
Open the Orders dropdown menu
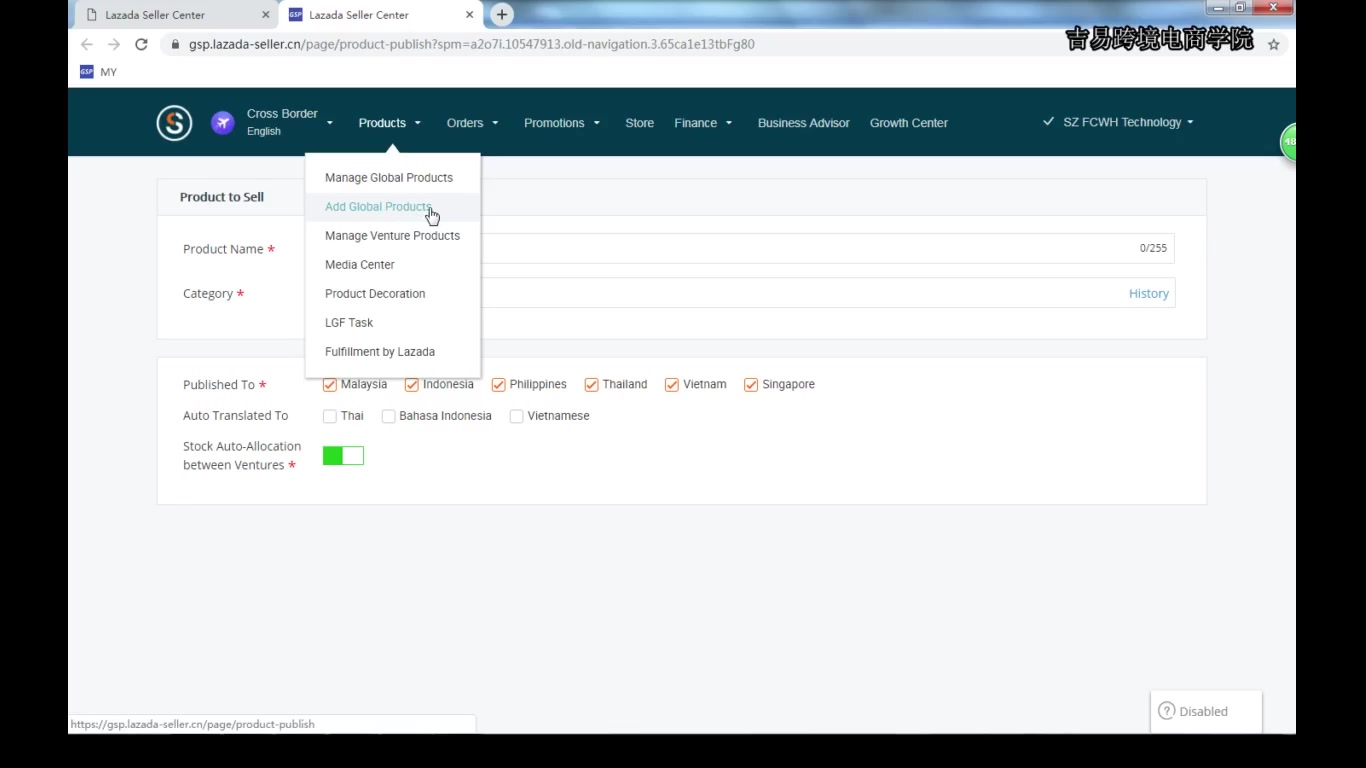point(472,123)
